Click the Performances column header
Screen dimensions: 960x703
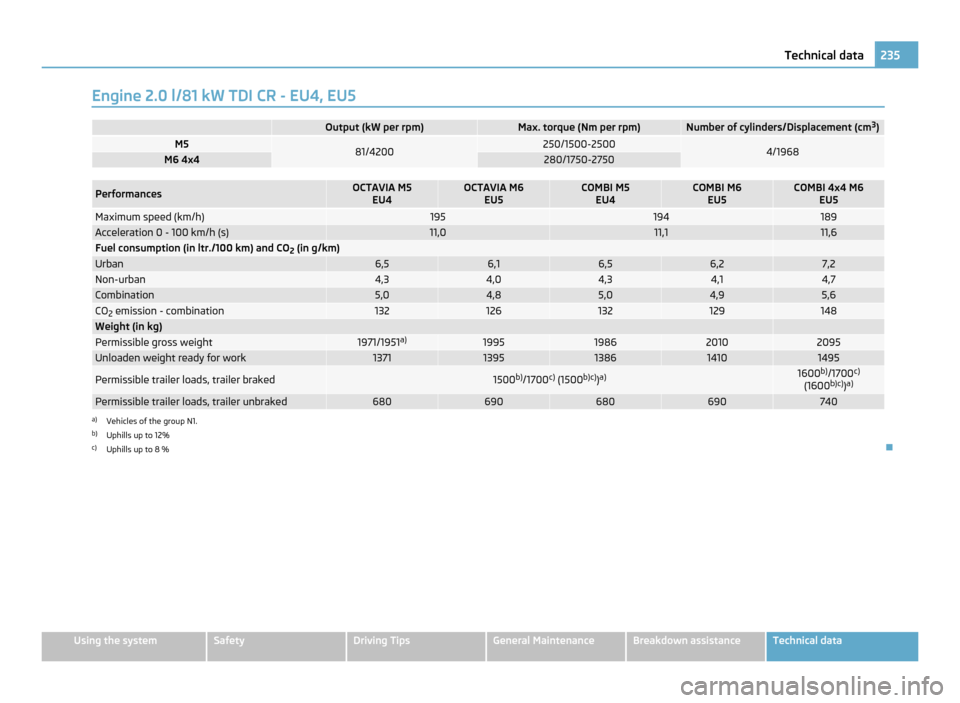coord(129,194)
